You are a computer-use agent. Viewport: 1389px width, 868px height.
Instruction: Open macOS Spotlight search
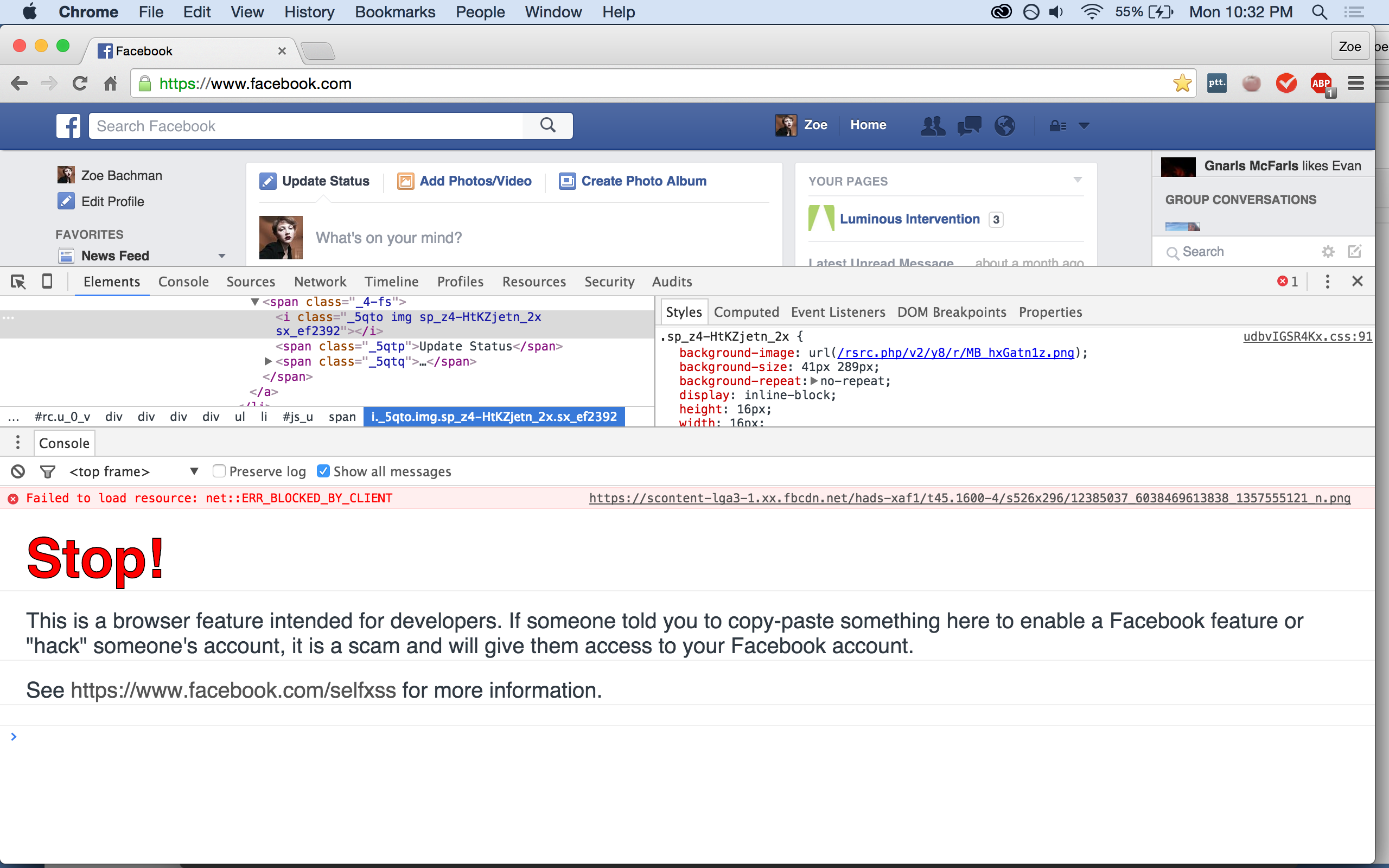tap(1320, 12)
